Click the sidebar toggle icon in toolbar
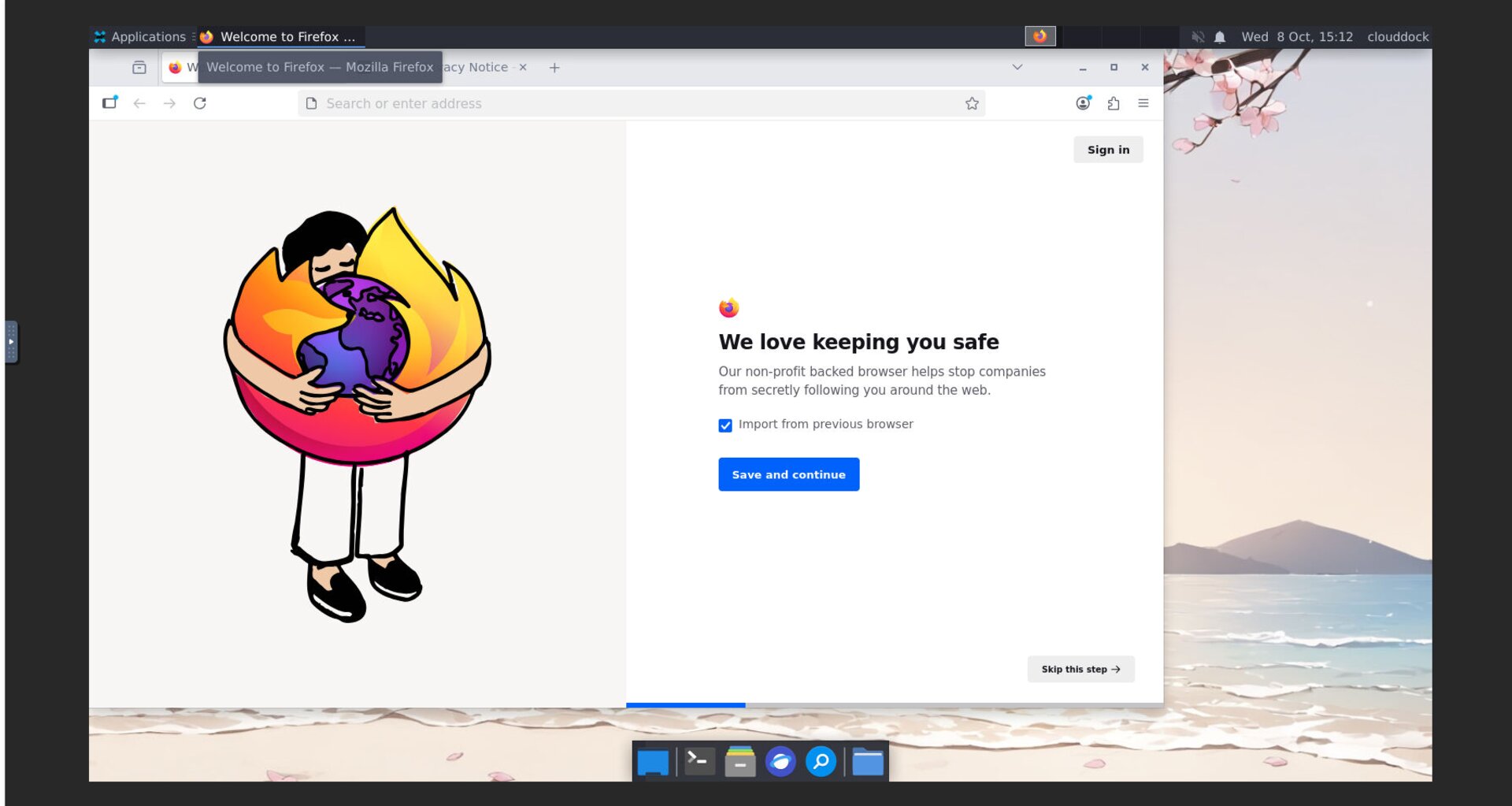Image resolution: width=1512 pixels, height=806 pixels. pyautogui.click(x=109, y=103)
